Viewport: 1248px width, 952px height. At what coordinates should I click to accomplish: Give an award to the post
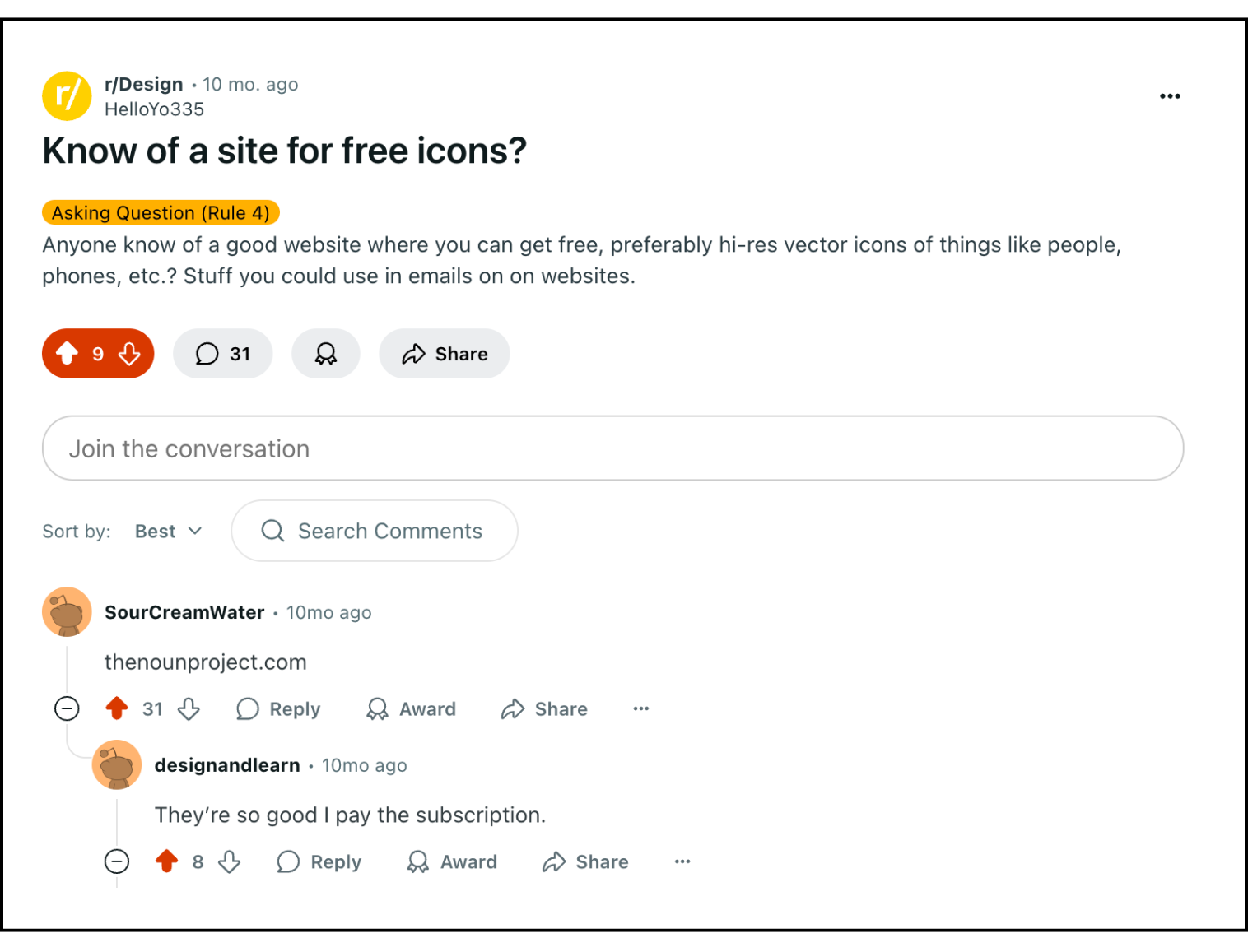(x=326, y=354)
